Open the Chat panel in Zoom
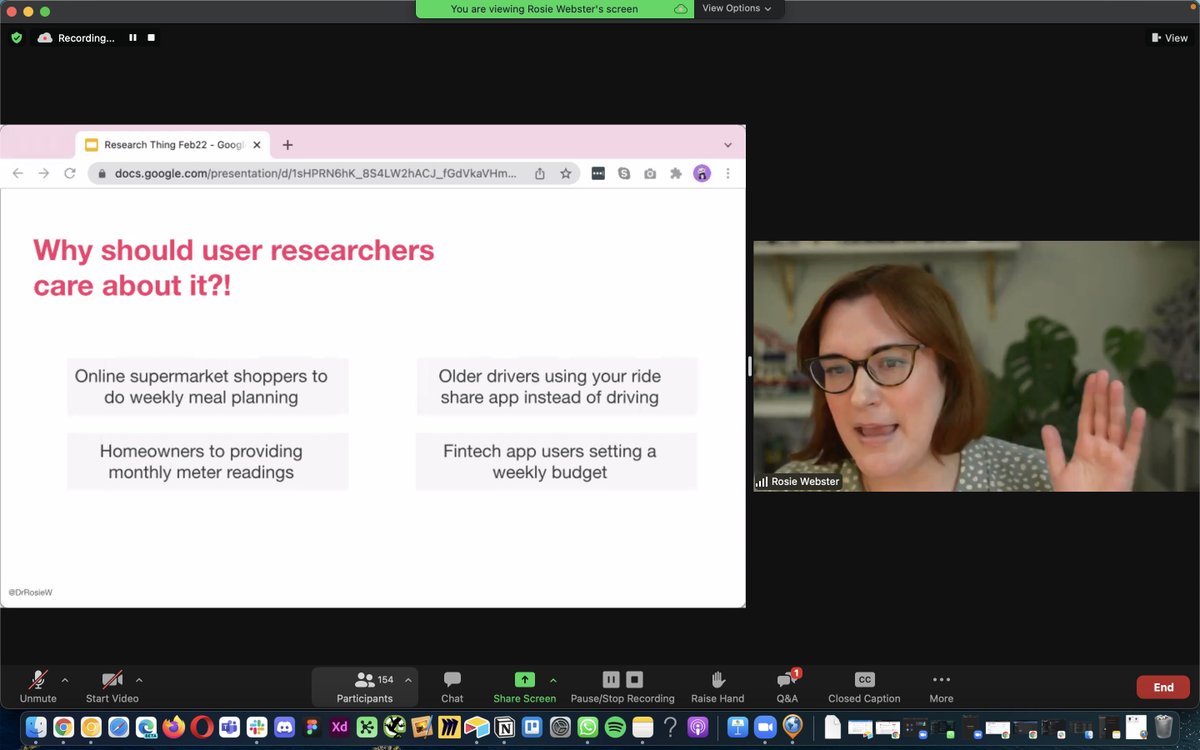Image resolution: width=1200 pixels, height=750 pixels. pos(451,686)
